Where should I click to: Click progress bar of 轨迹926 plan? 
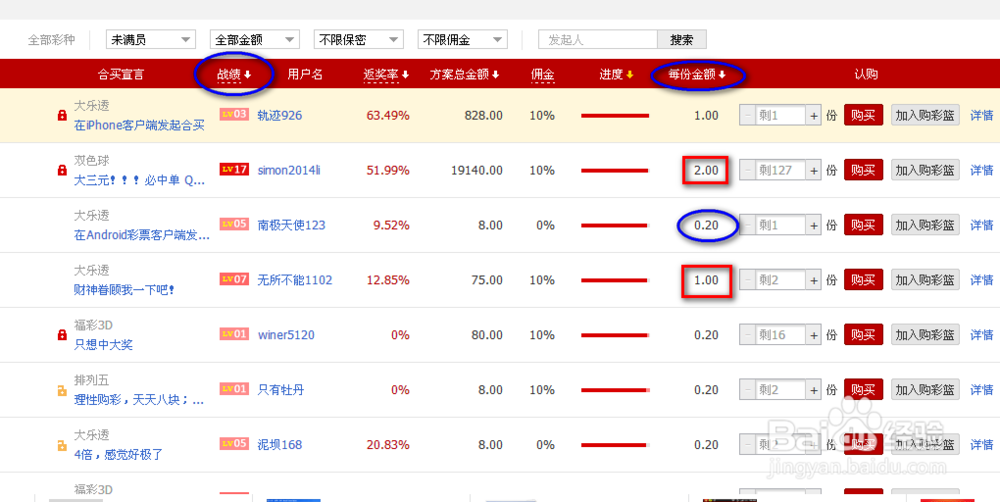615,115
